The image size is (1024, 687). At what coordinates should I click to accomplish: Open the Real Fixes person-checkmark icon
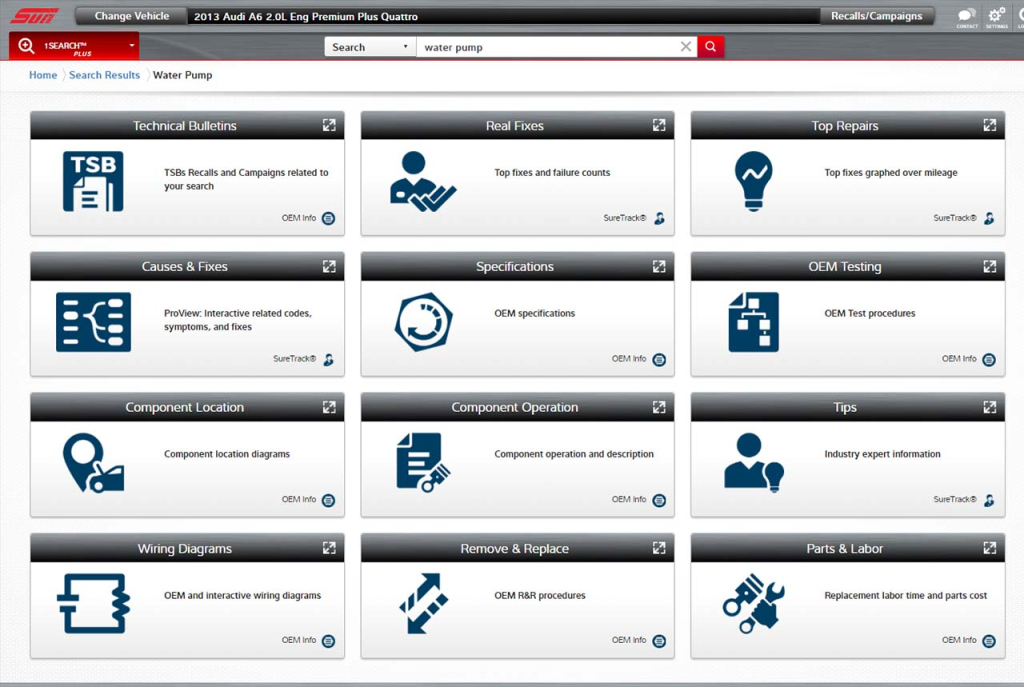pyautogui.click(x=422, y=181)
